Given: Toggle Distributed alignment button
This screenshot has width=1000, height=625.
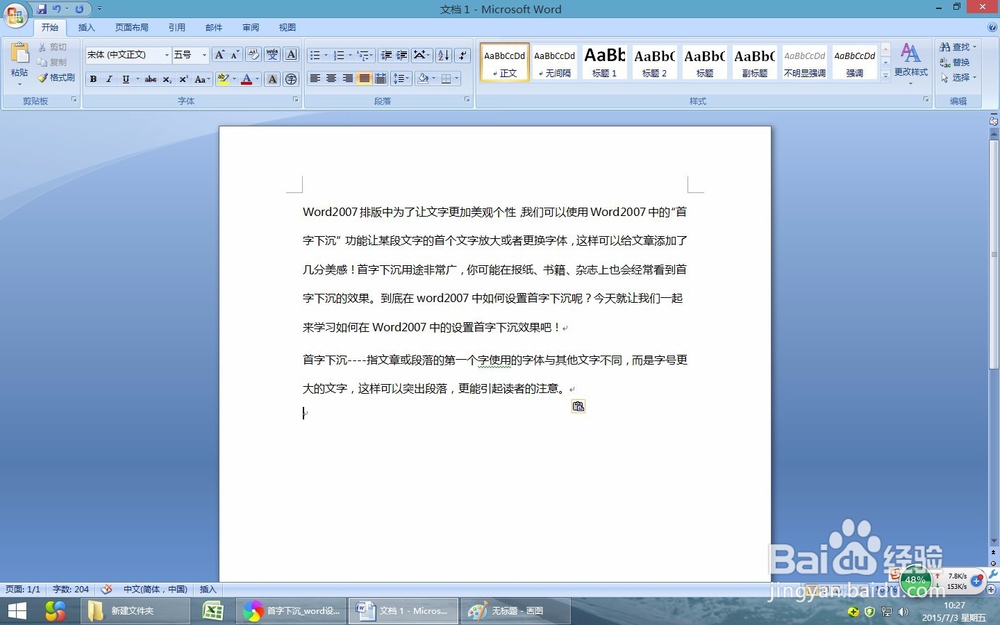Looking at the screenshot, I should coord(380,78).
